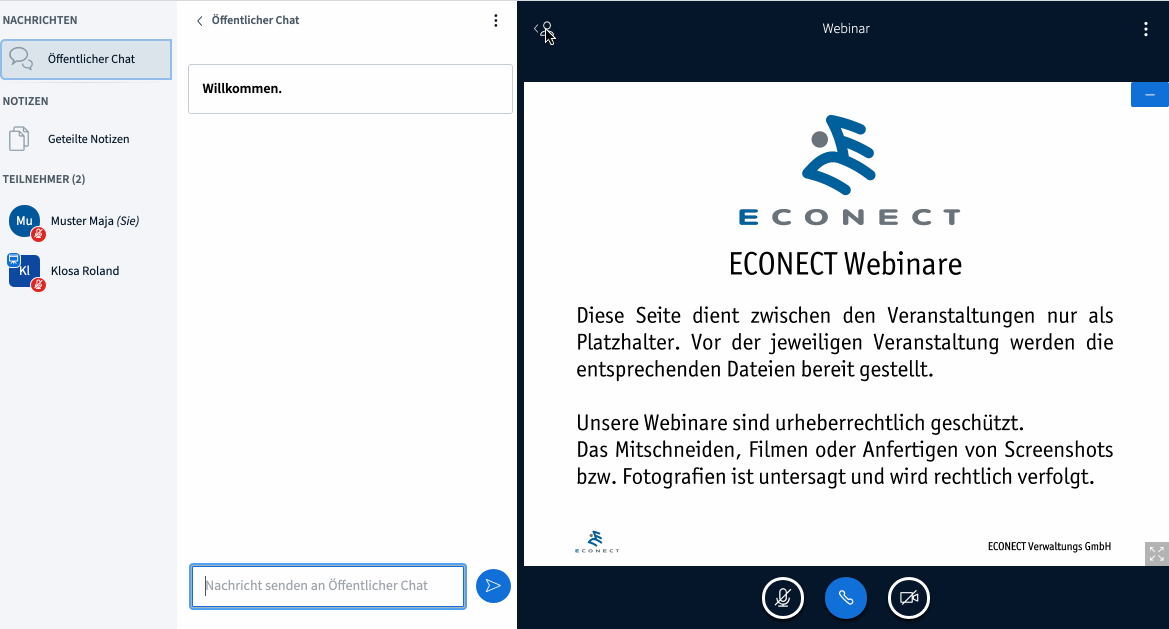The width and height of the screenshot is (1169, 629).
Task: Hide the public chat panel via back chevron
Action: point(200,21)
